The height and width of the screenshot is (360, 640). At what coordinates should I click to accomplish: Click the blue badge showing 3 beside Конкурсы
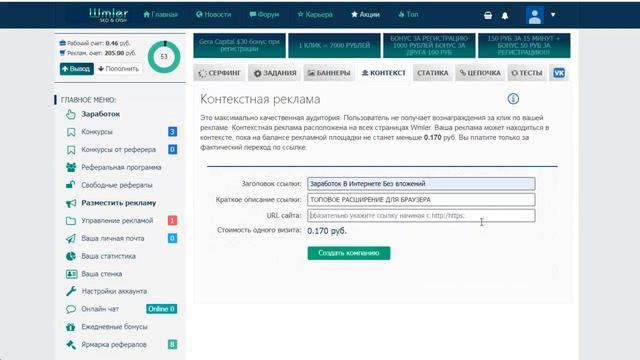point(172,131)
